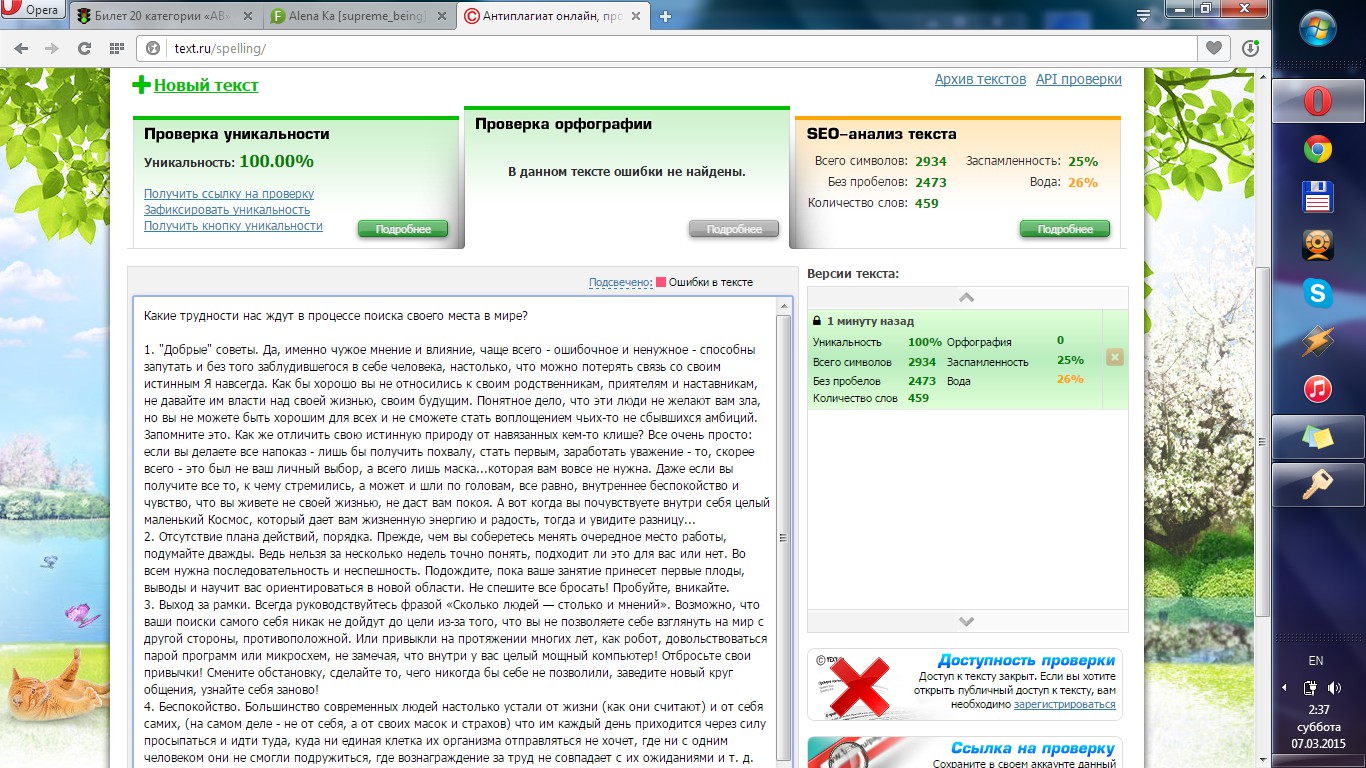This screenshot has width=1366, height=768.
Task: Click the volume icon in system tray
Action: click(1333, 688)
